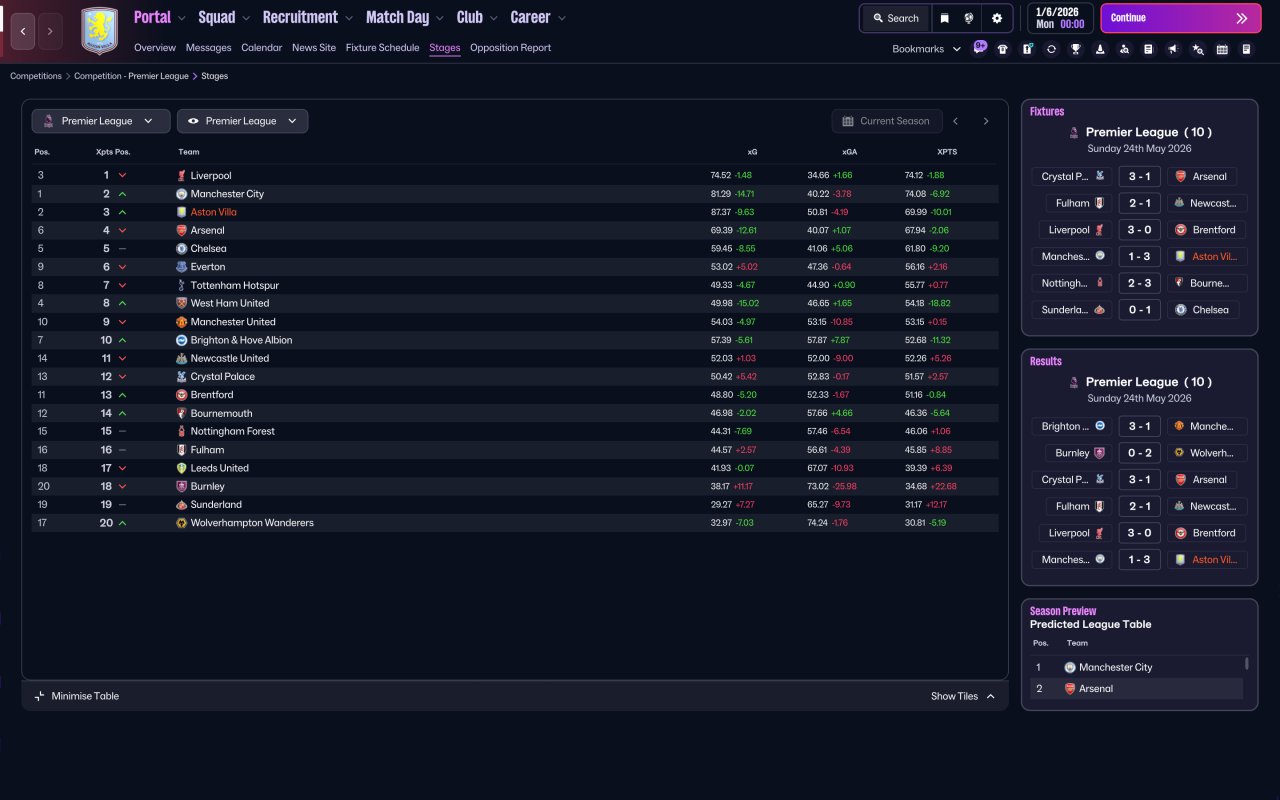Switch to the Messages tab
The image size is (1280, 800).
pyautogui.click(x=208, y=48)
